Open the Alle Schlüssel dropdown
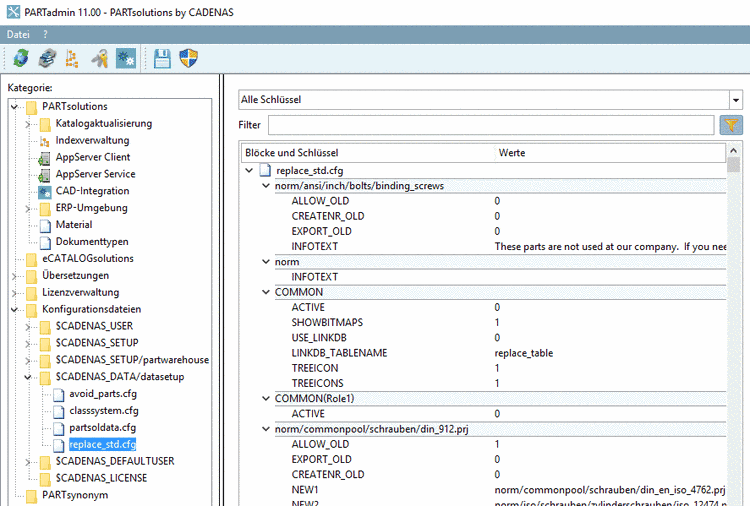The height and width of the screenshot is (506, 750). coord(736,100)
